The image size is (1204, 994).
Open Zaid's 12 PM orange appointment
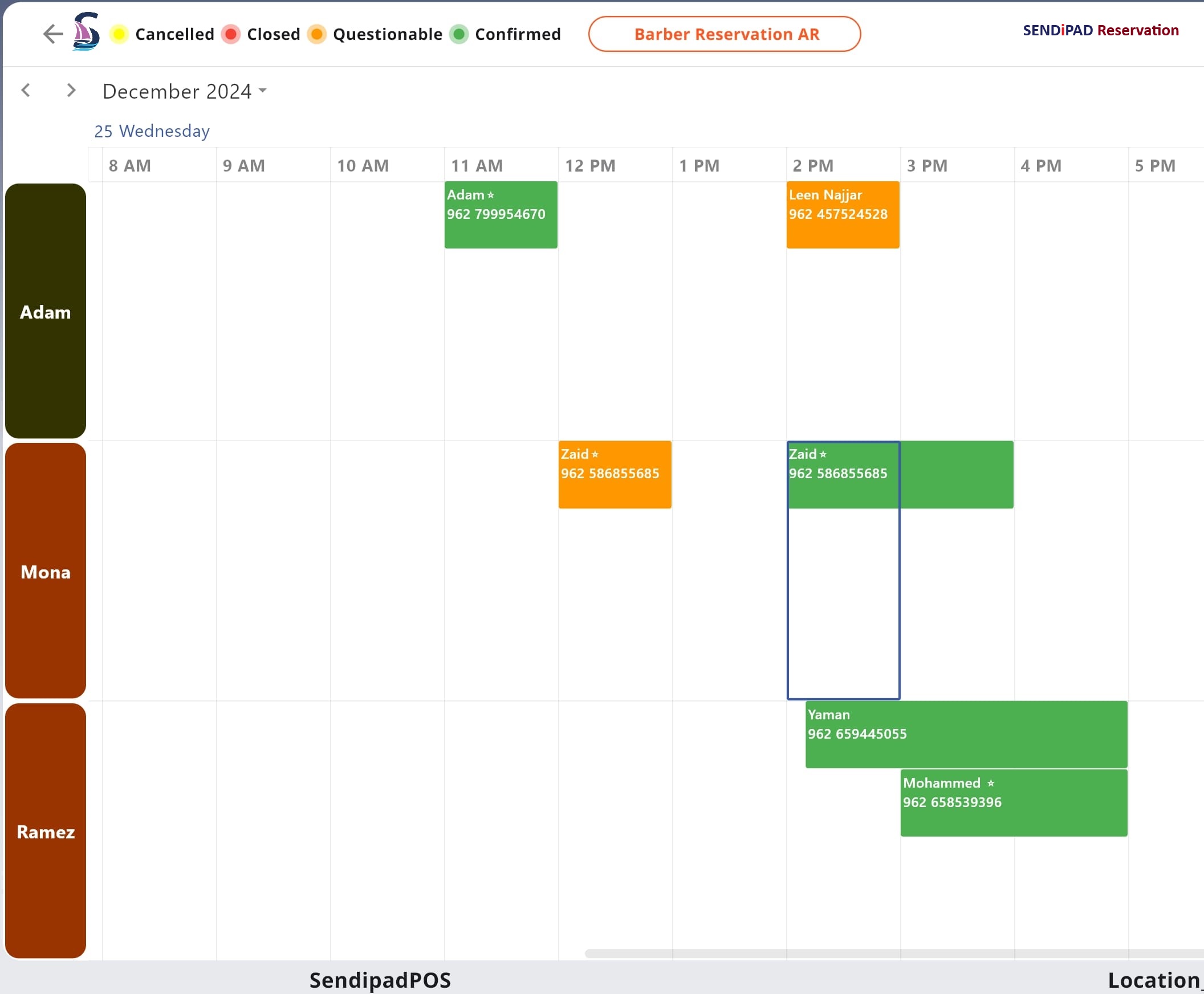[x=615, y=475]
